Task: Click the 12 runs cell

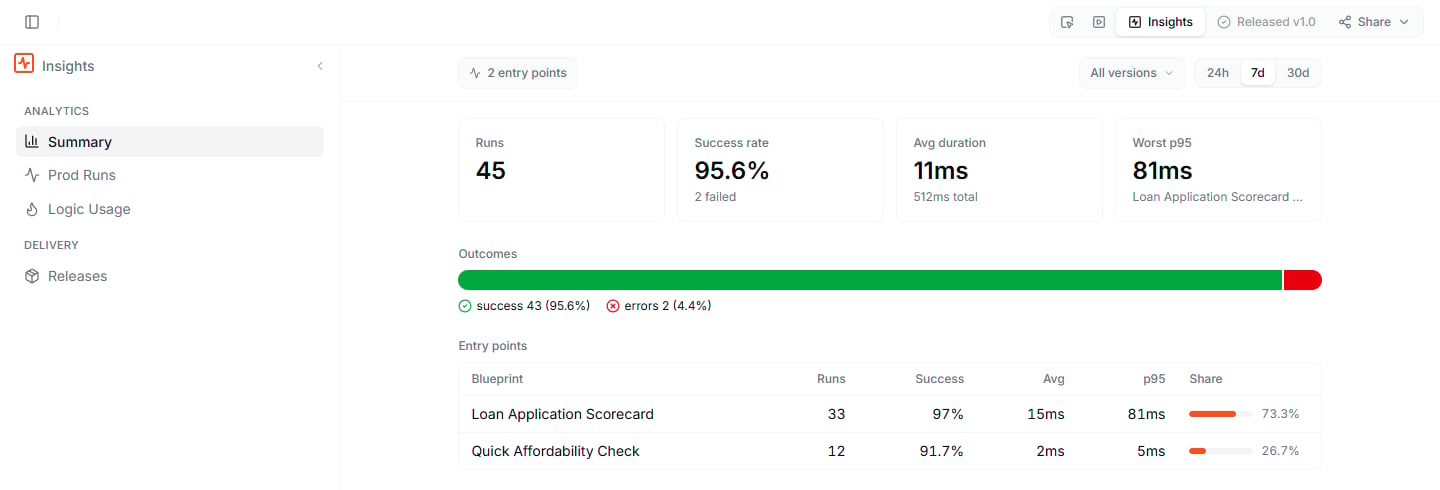Action: tap(836, 451)
